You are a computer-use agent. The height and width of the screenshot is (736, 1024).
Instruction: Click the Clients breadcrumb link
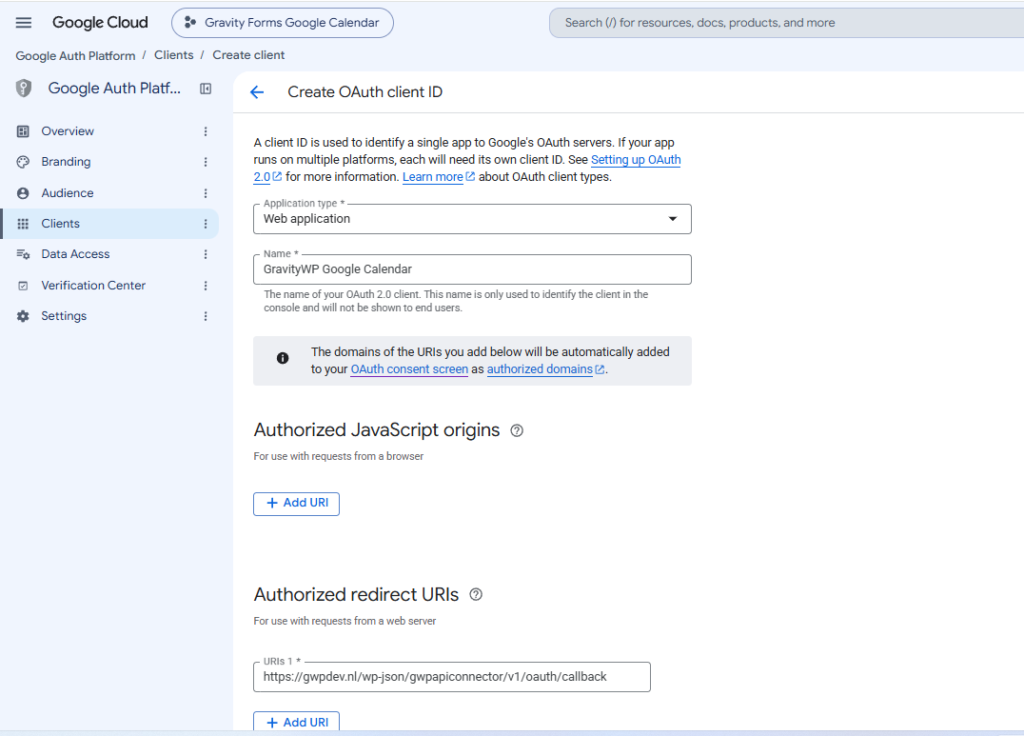click(x=174, y=55)
